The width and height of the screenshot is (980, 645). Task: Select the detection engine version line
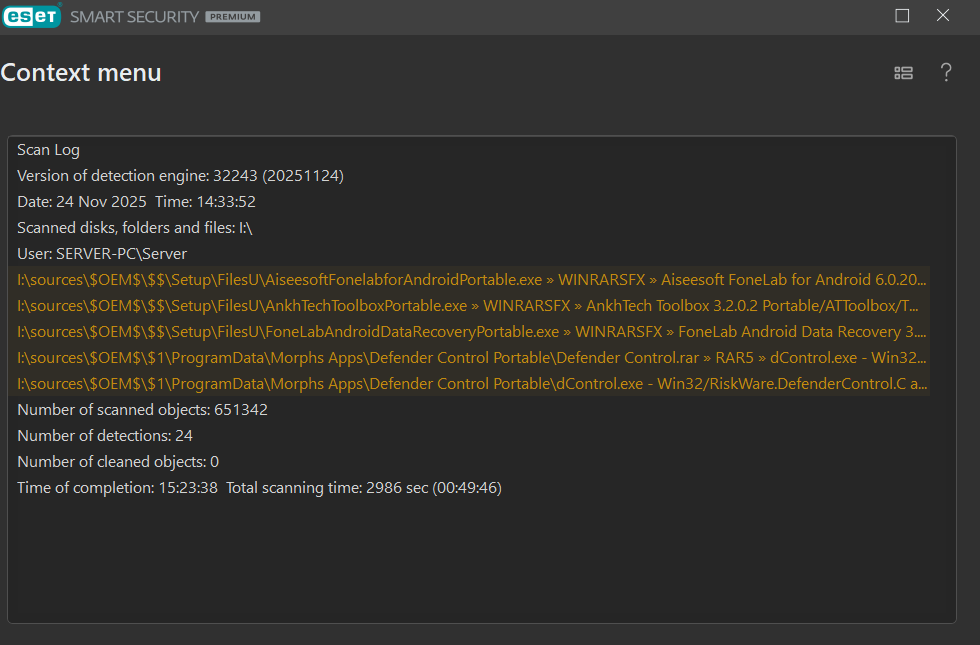pos(180,176)
